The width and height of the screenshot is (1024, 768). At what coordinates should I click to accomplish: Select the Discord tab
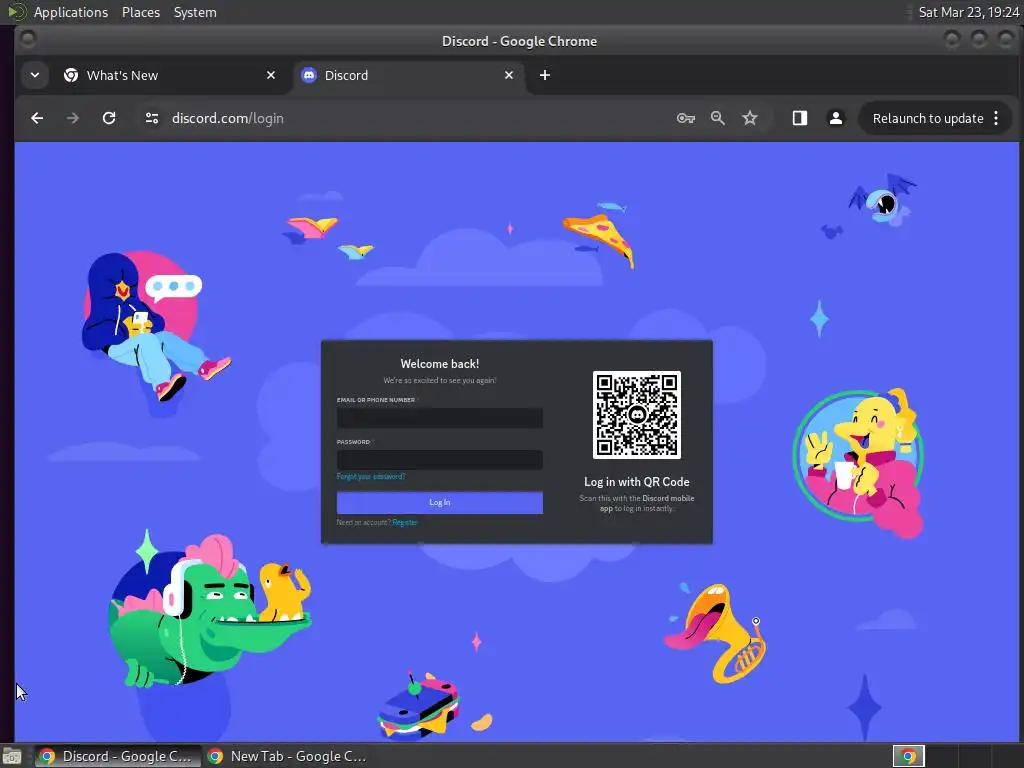(x=408, y=75)
